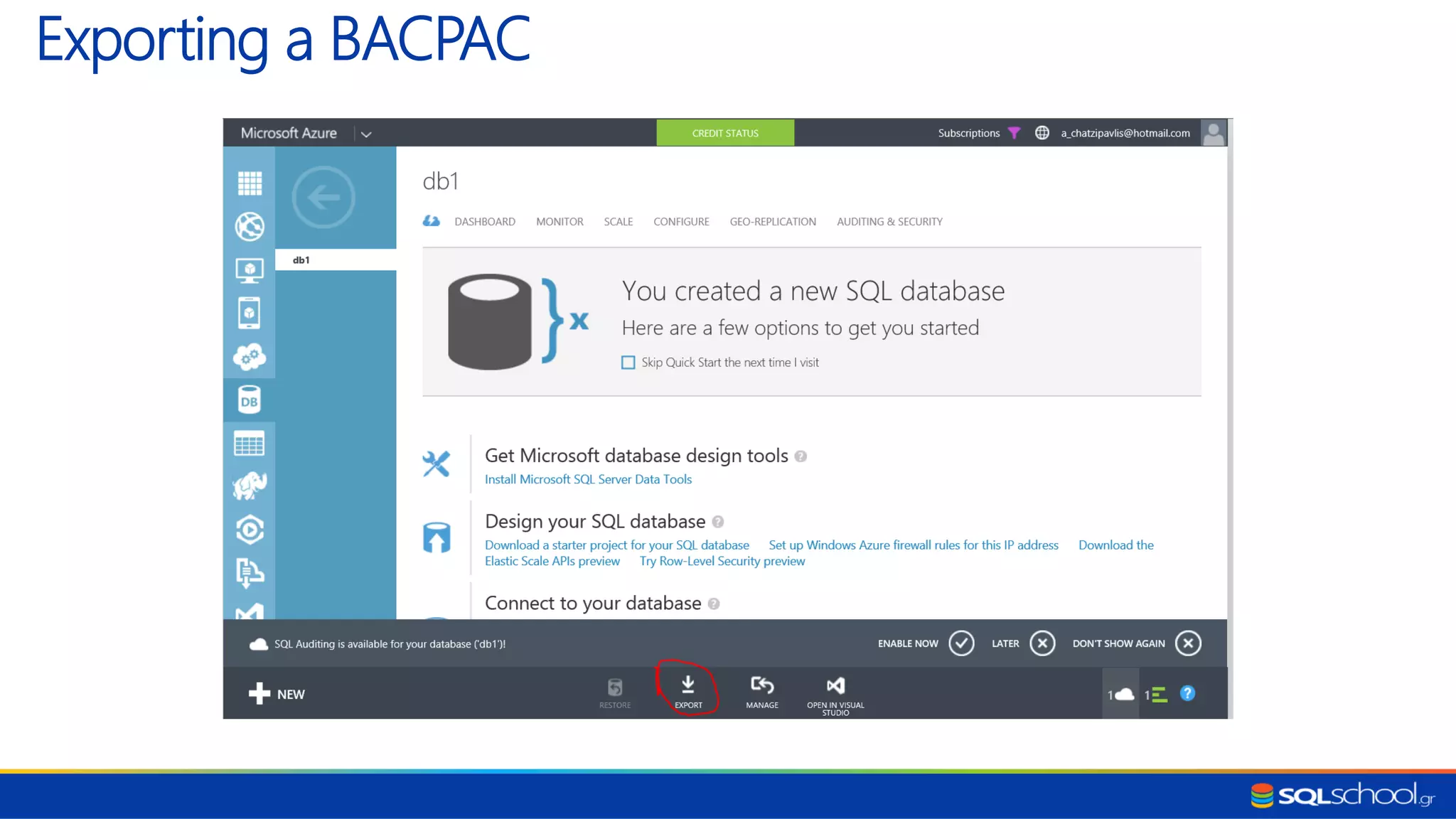Open the Virtual Machines monitor icon in sidebar
Viewport: 1456px width, 819px height.
250,270
